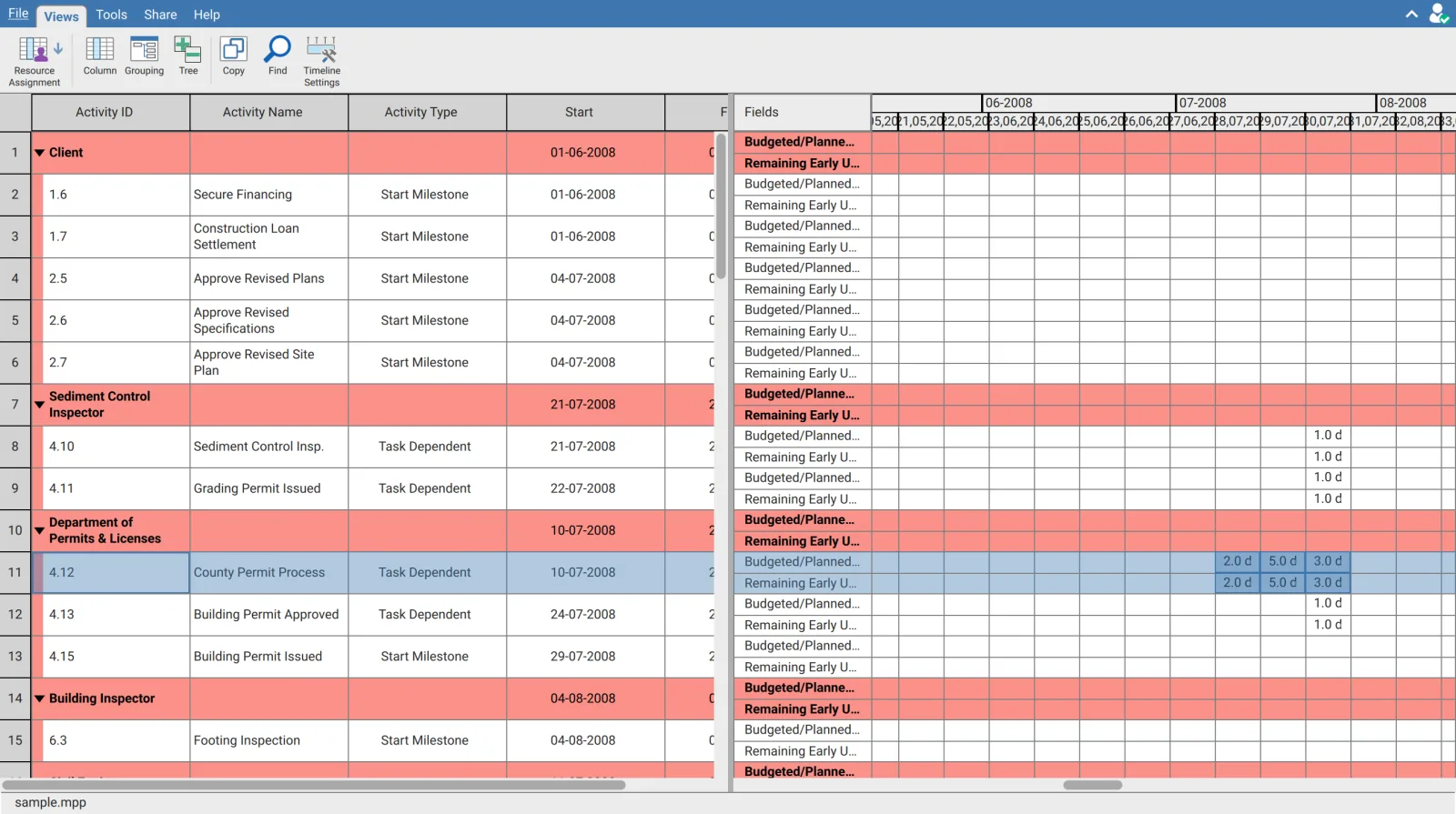Click the Column toolbar icon
The width and height of the screenshot is (1456, 814).
[100, 56]
